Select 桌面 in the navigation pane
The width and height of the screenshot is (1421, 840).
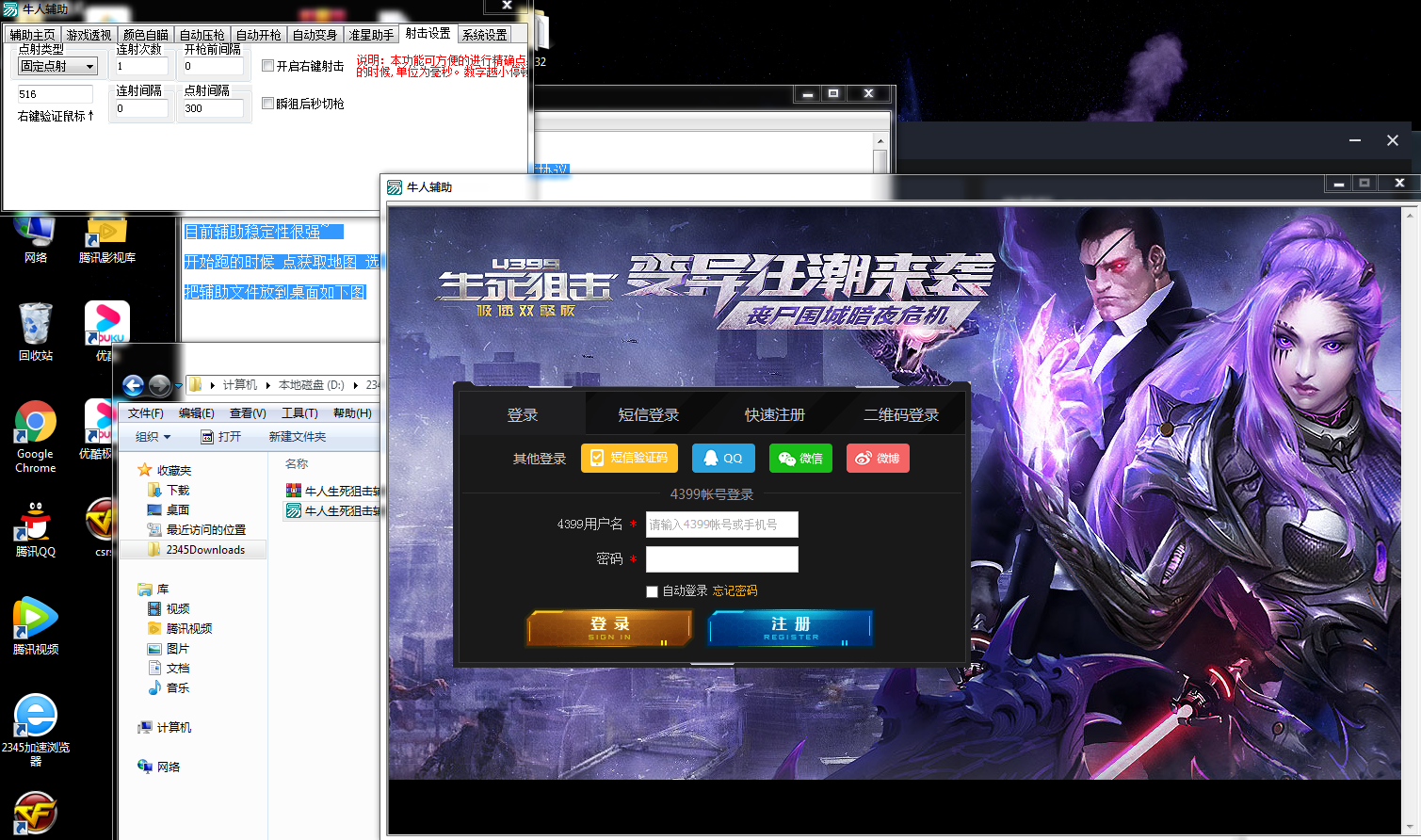(169, 509)
